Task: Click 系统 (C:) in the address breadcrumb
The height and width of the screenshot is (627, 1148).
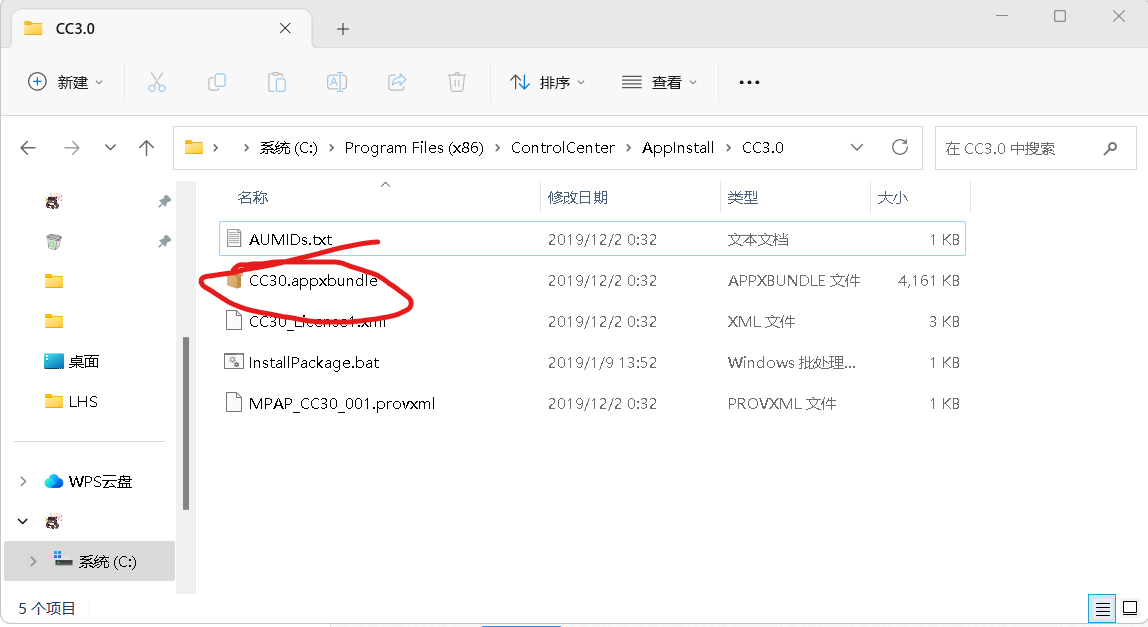Action: click(288, 148)
